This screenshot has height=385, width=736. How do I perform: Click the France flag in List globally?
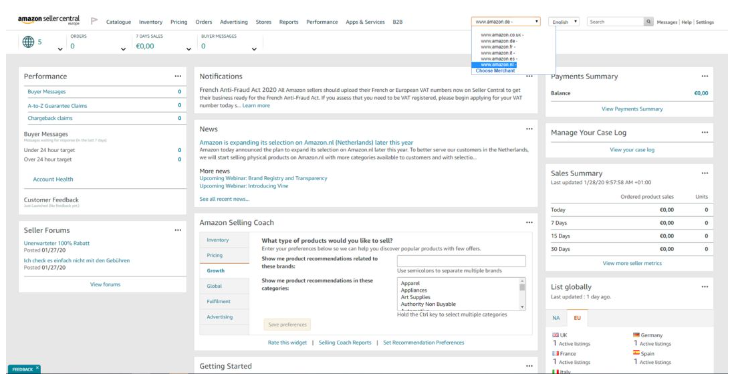pos(555,353)
